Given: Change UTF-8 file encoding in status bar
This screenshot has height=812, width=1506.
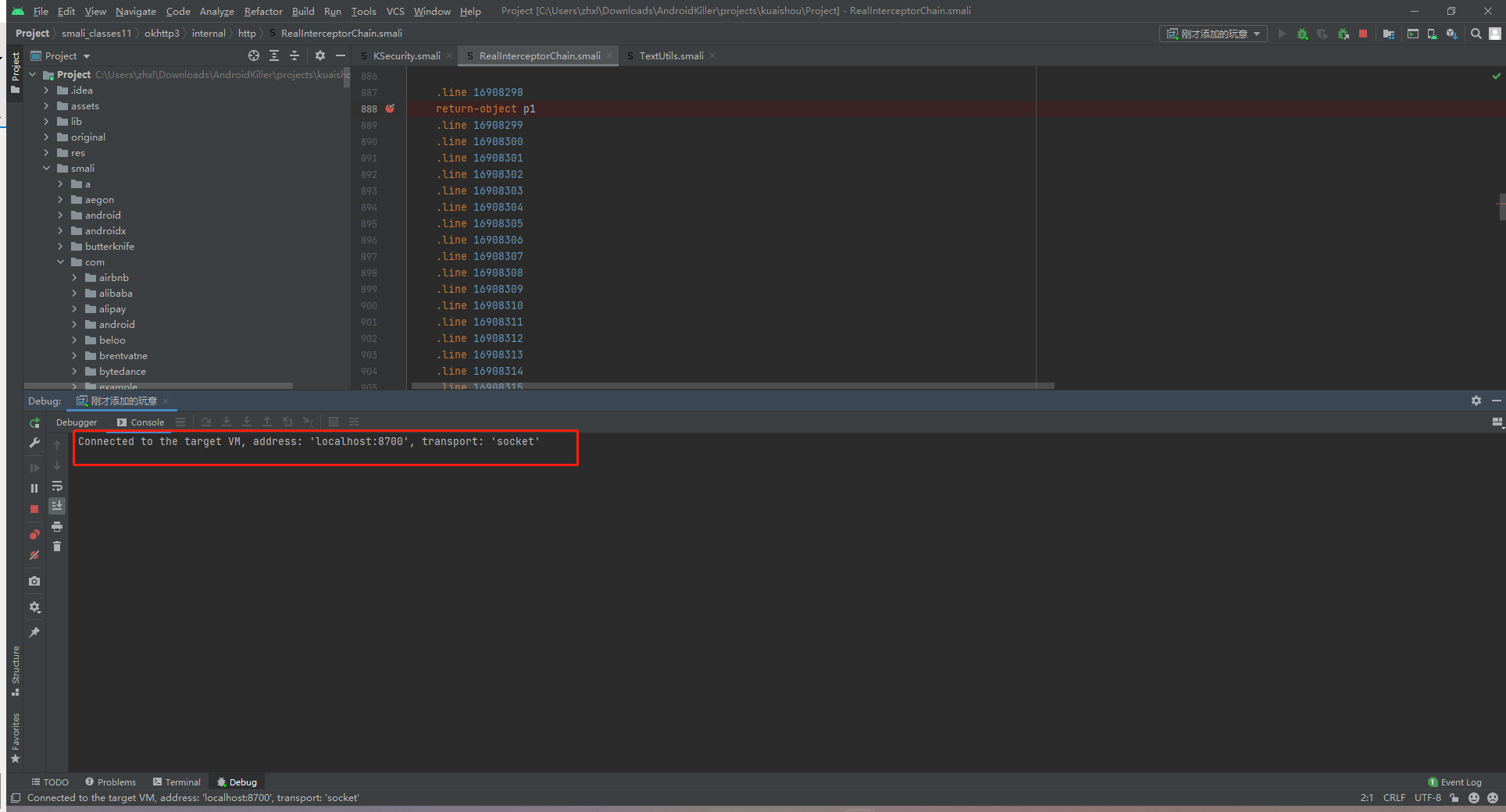Looking at the screenshot, I should click(1427, 798).
